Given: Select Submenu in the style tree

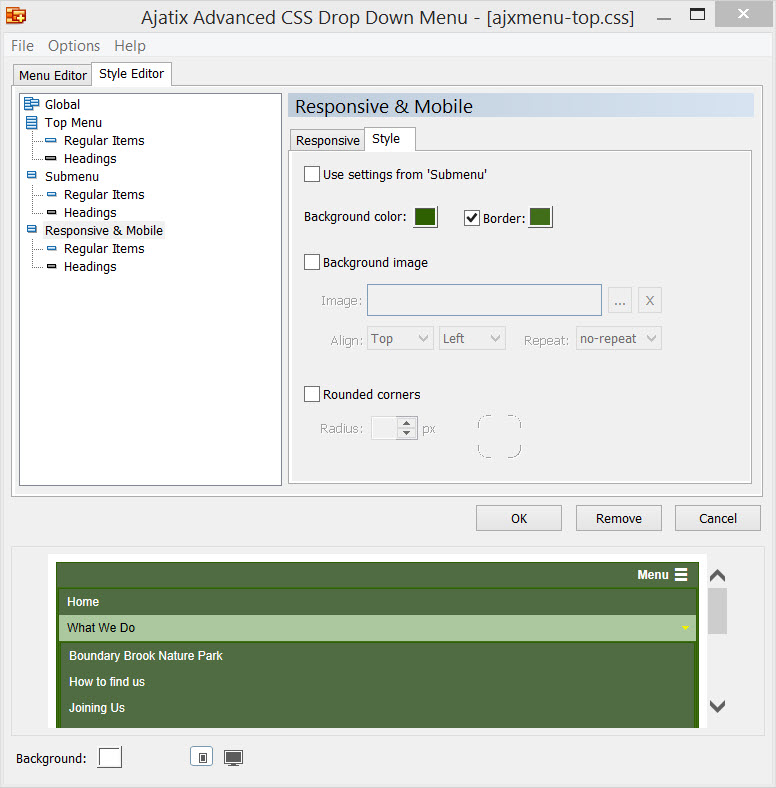Looking at the screenshot, I should point(72,176).
